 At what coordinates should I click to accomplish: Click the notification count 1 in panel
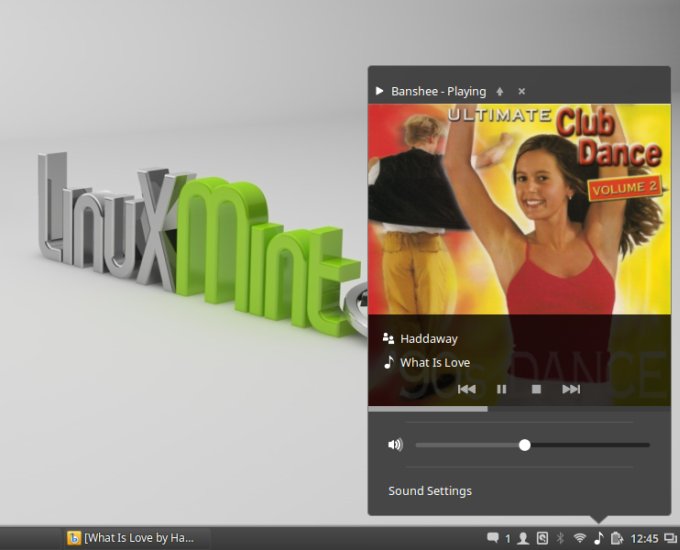[507, 539]
